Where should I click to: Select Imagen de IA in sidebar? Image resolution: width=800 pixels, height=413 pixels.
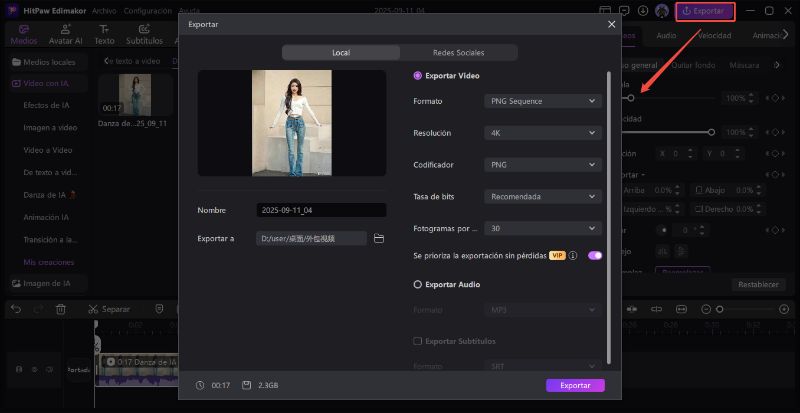[47, 283]
